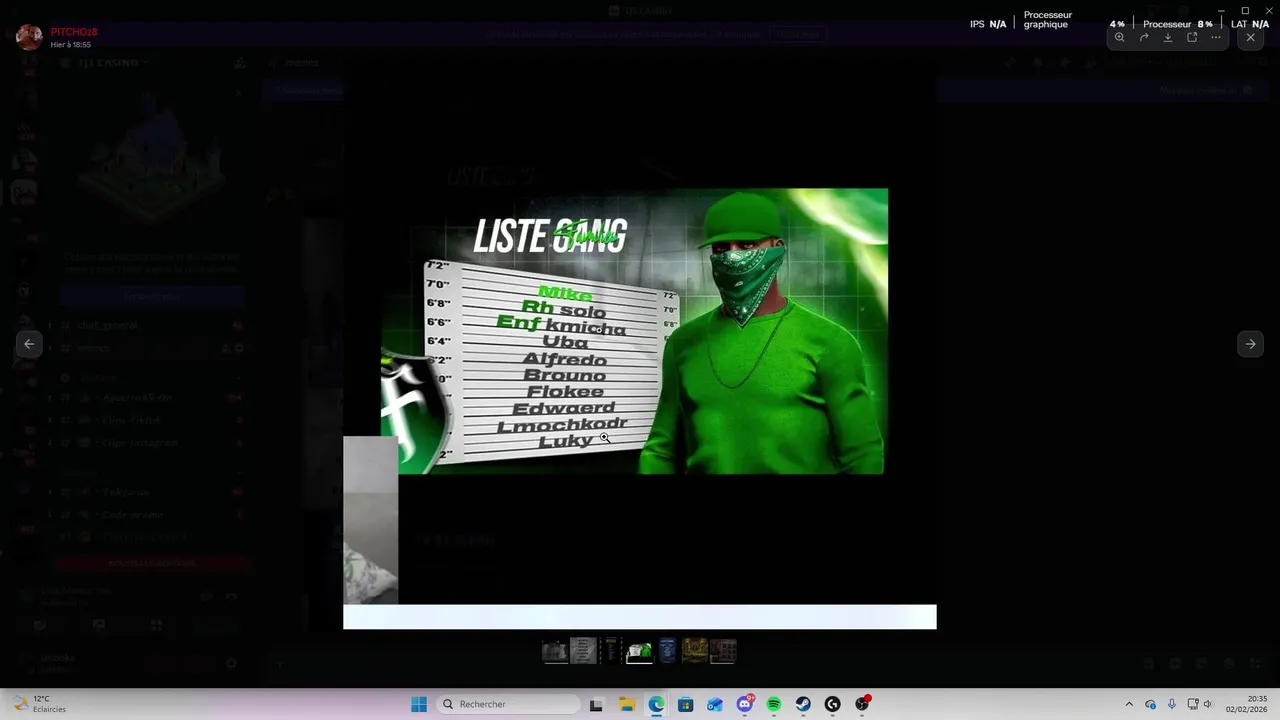
Task: Select the green gang list thumbnail
Action: point(639,651)
